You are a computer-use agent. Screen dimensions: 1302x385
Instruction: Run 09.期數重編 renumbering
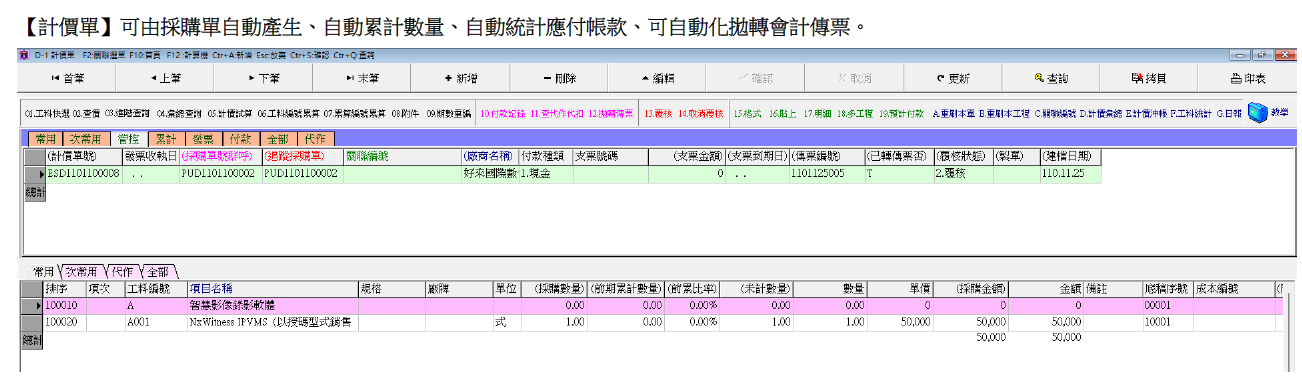[x=449, y=114]
